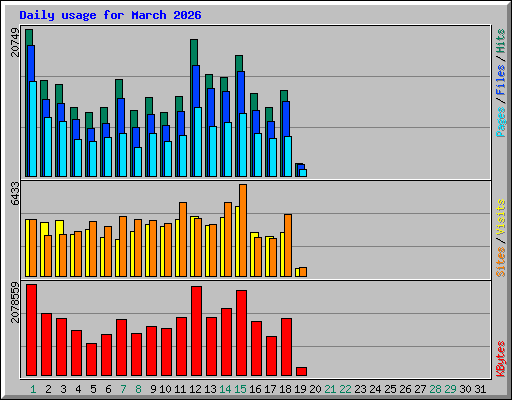Viewport: 512px width, 400px height.
Task: Click the 20749 hits axis value
Action: (x=15, y=42)
